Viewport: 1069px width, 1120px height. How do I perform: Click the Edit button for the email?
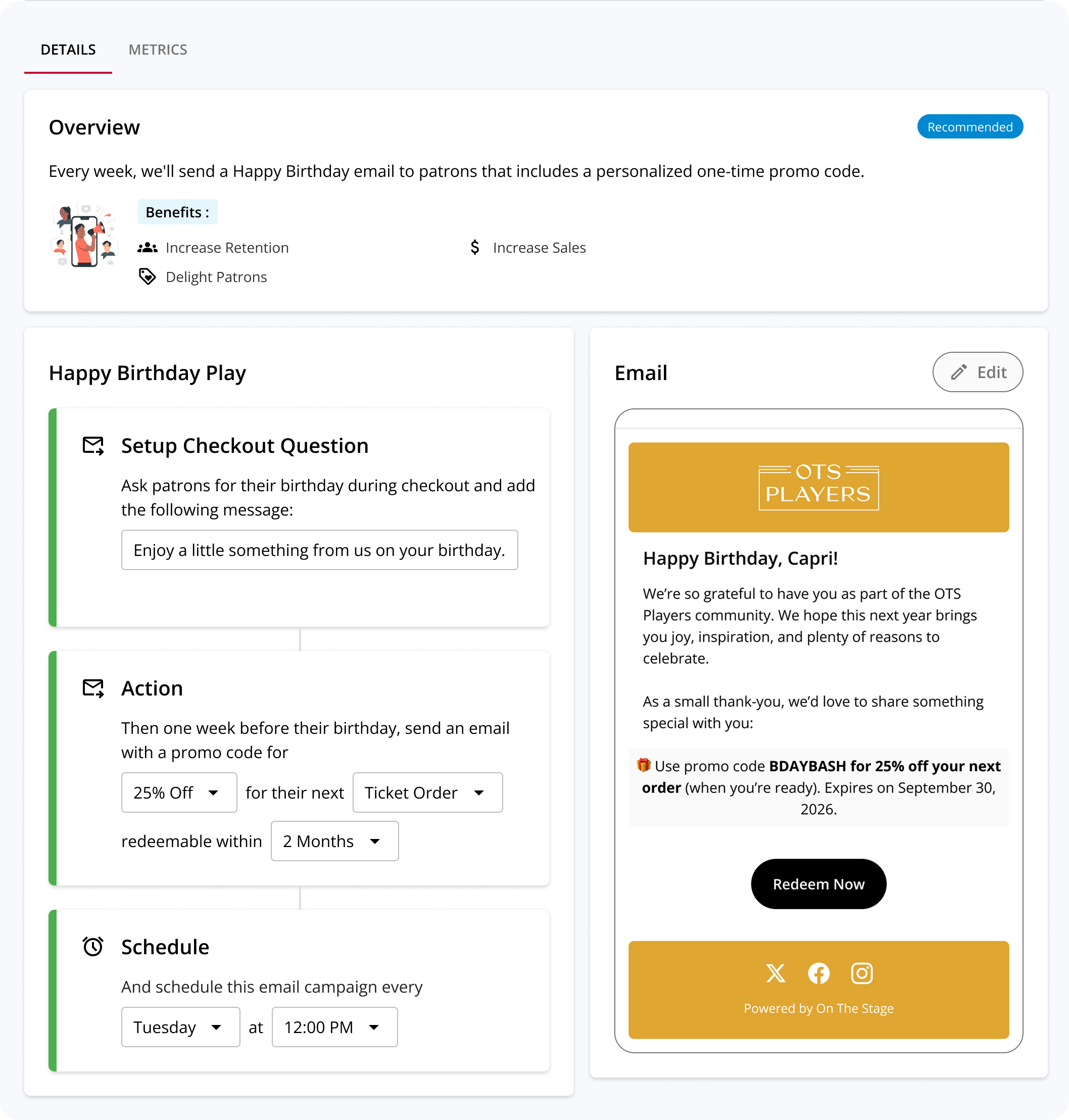(x=977, y=371)
